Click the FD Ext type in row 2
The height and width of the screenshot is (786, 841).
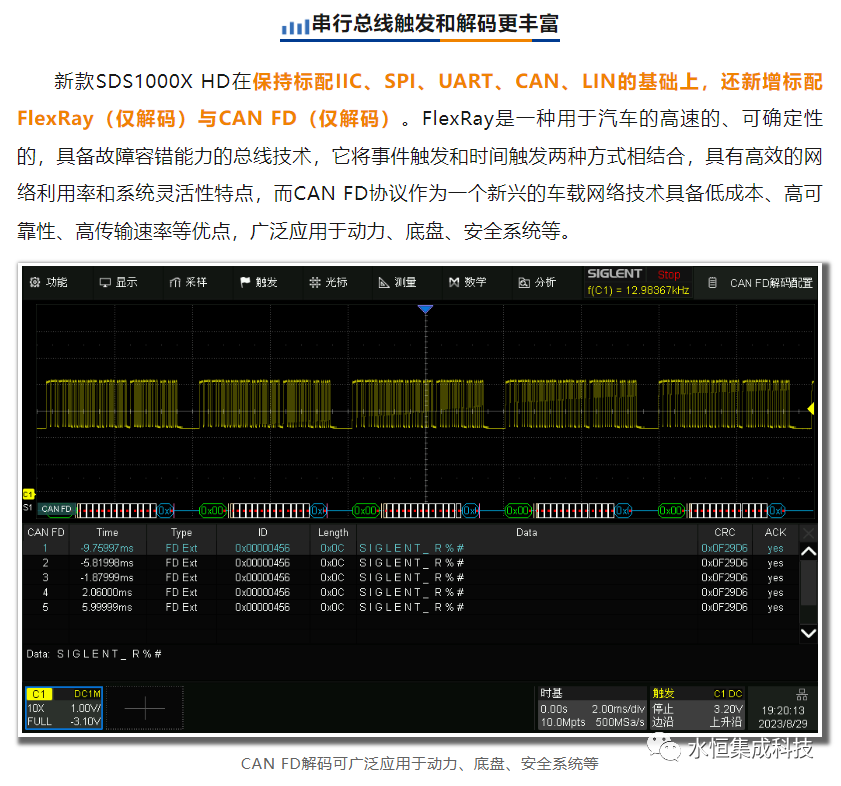[x=181, y=563]
